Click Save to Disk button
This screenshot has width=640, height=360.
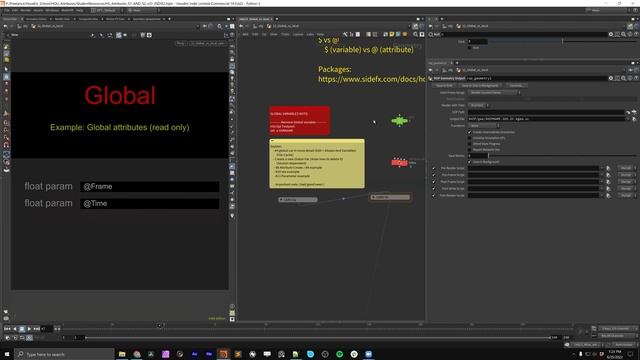pos(444,86)
